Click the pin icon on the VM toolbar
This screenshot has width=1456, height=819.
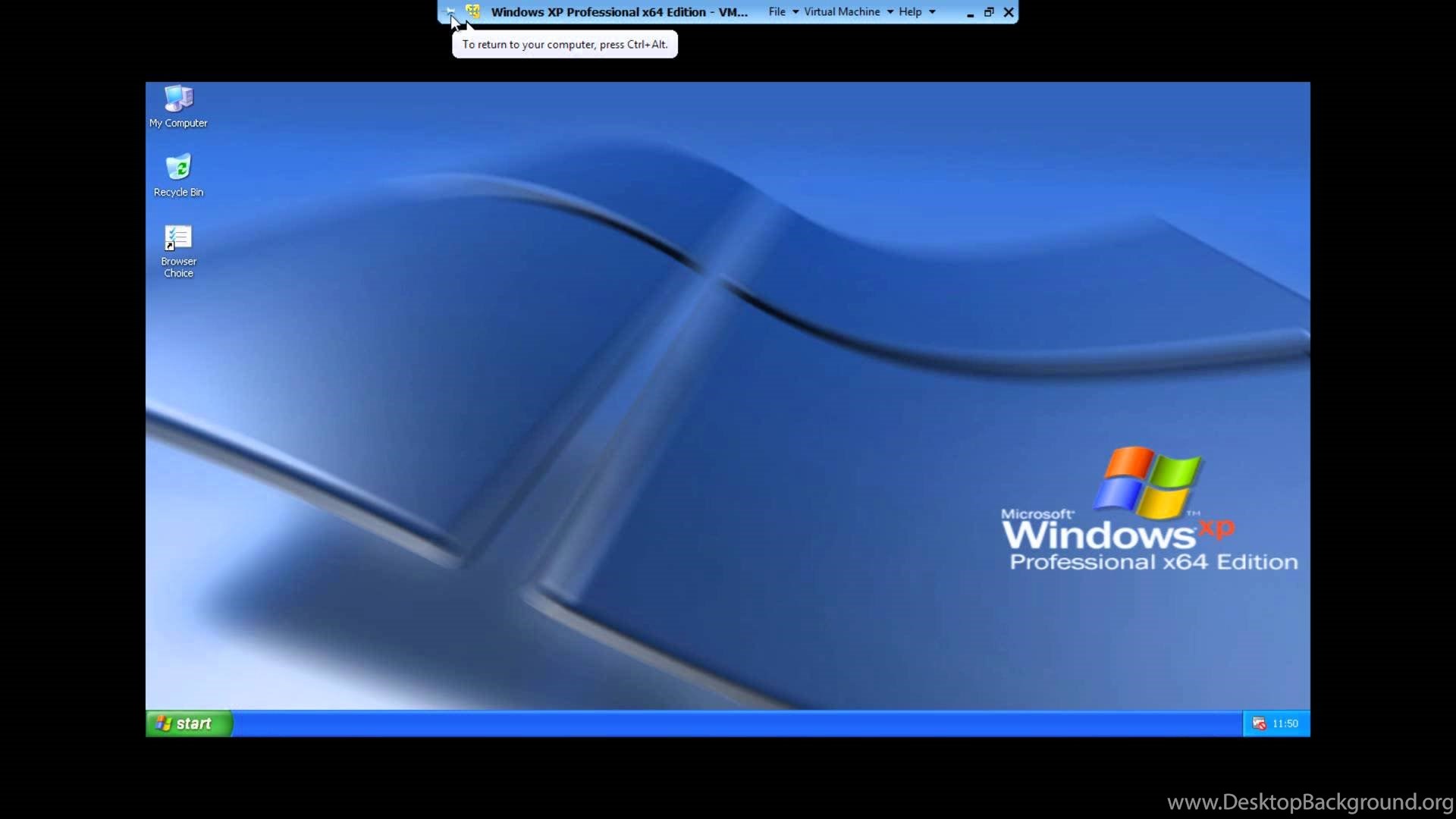click(450, 11)
